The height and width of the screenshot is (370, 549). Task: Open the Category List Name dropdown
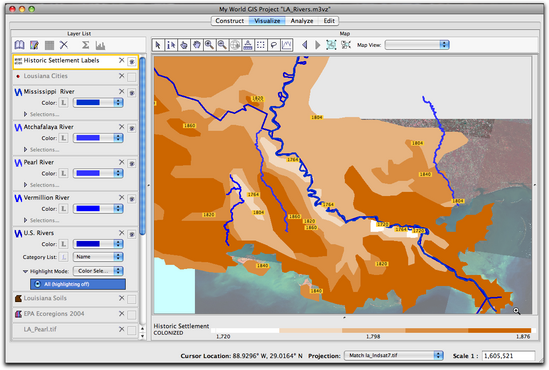tap(98, 257)
